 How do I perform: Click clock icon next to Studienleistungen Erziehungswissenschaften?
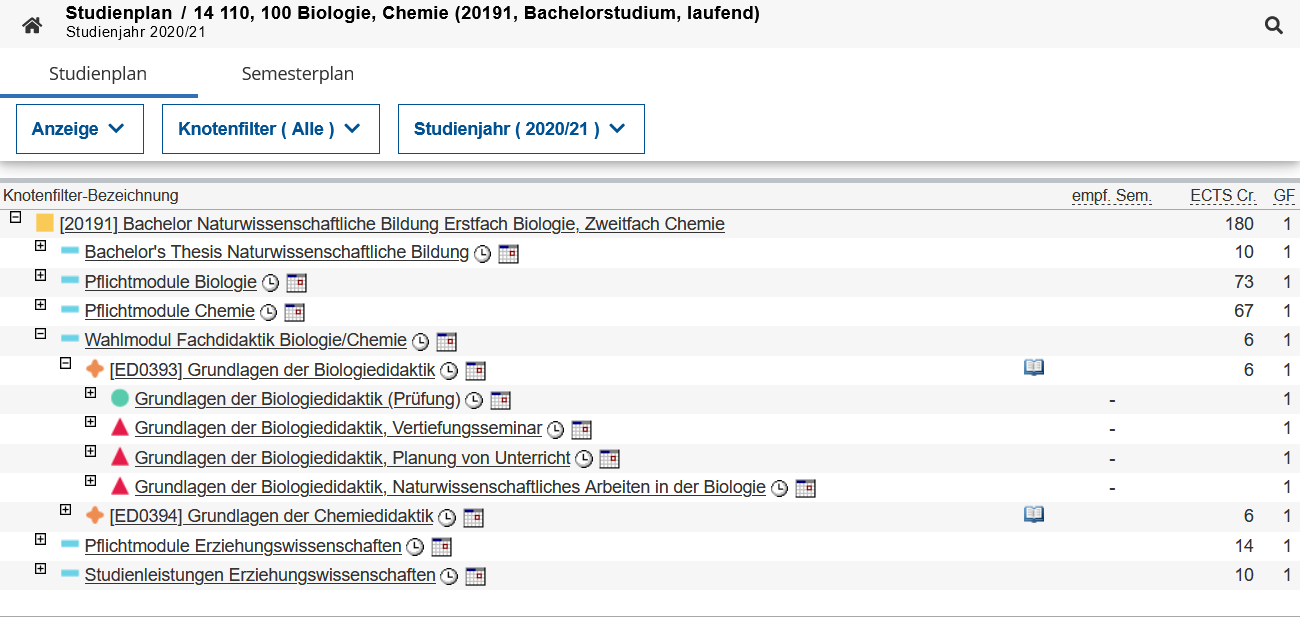point(450,576)
